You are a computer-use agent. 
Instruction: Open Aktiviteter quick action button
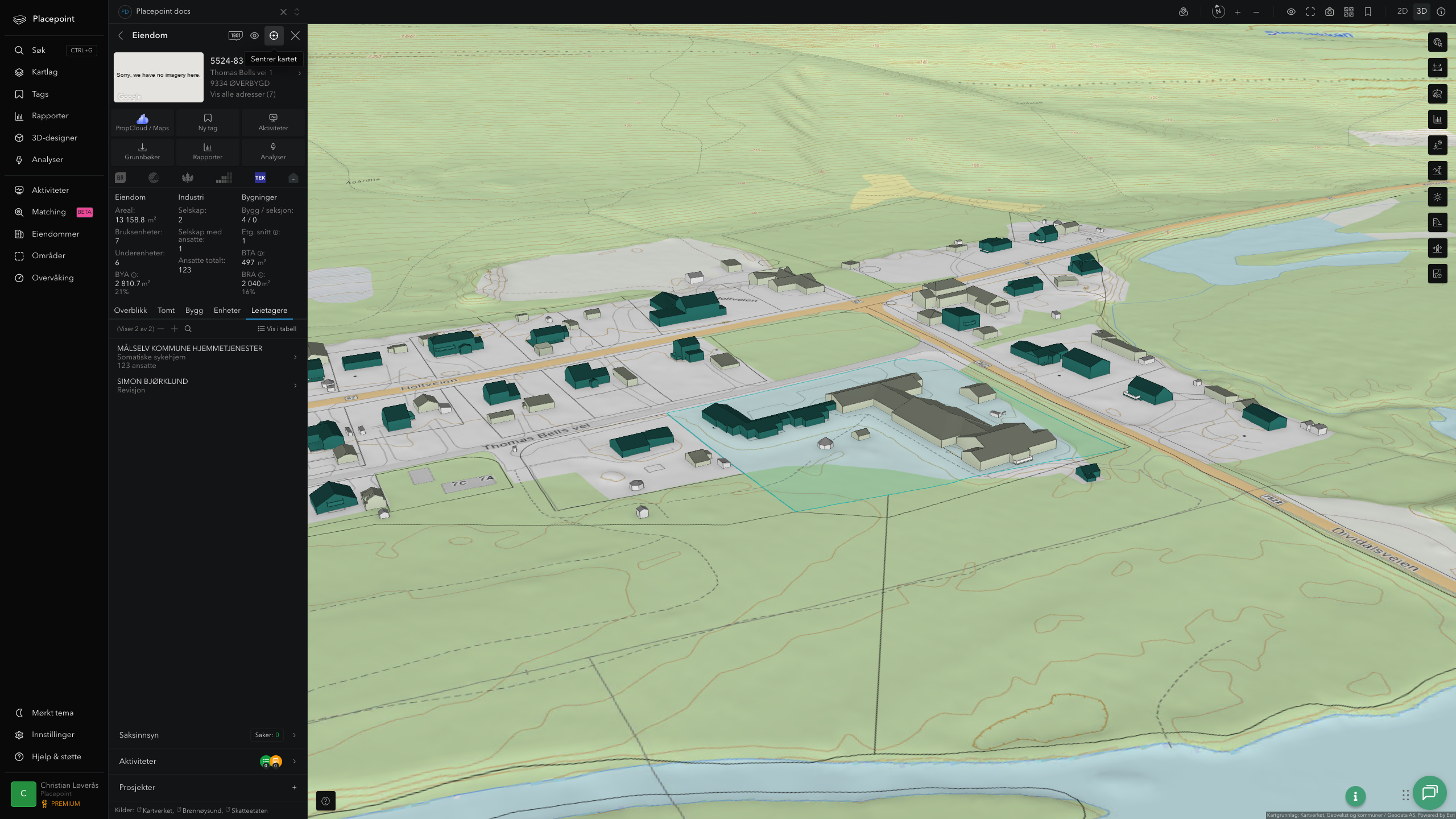[273, 122]
